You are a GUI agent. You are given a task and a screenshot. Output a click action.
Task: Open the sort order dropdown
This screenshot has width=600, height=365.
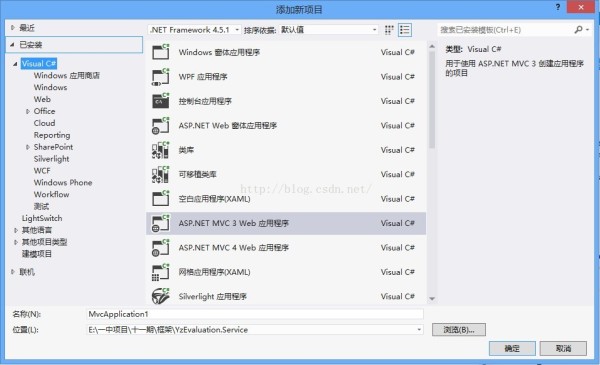pyautogui.click(x=329, y=30)
